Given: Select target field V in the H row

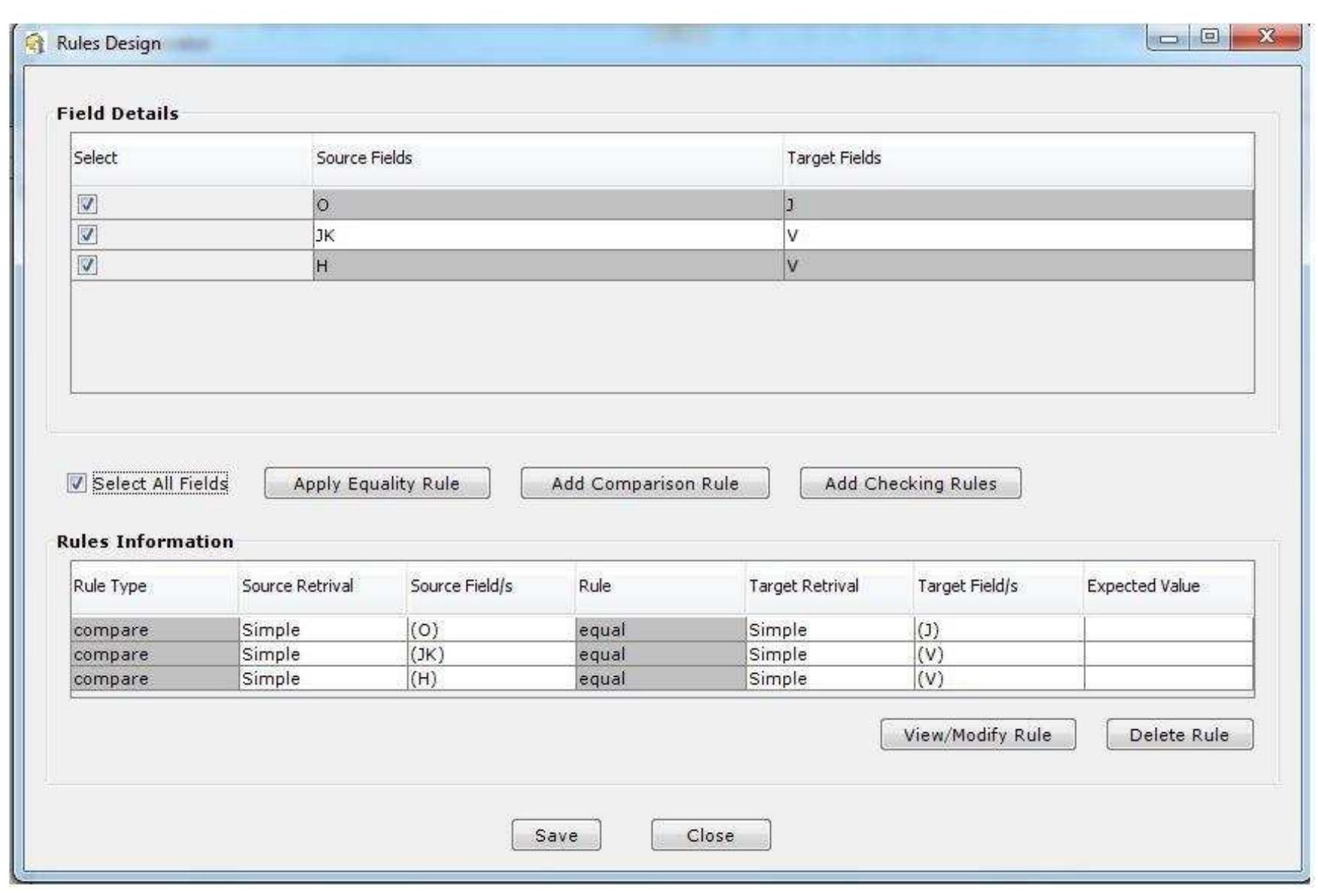Looking at the screenshot, I should 1018,266.
